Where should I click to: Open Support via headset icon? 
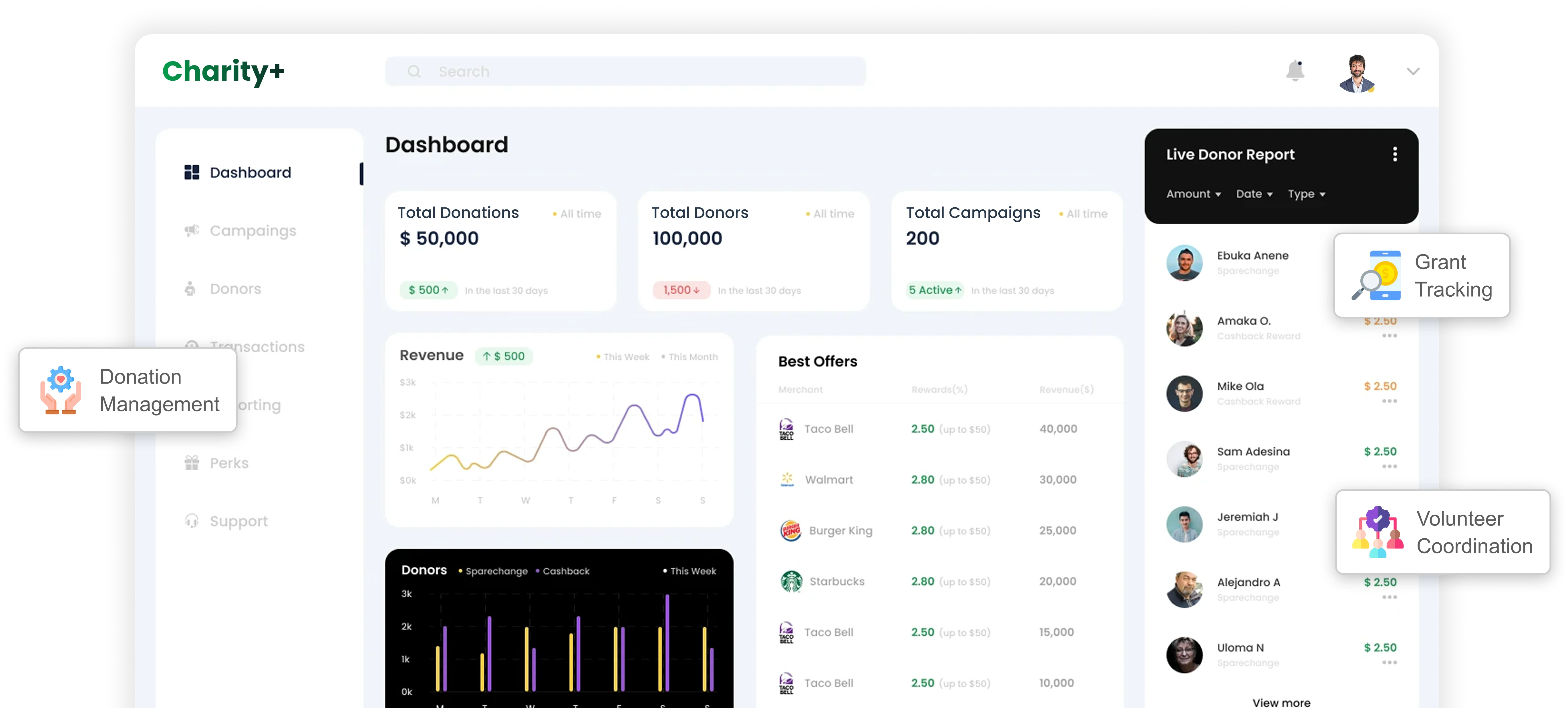192,521
